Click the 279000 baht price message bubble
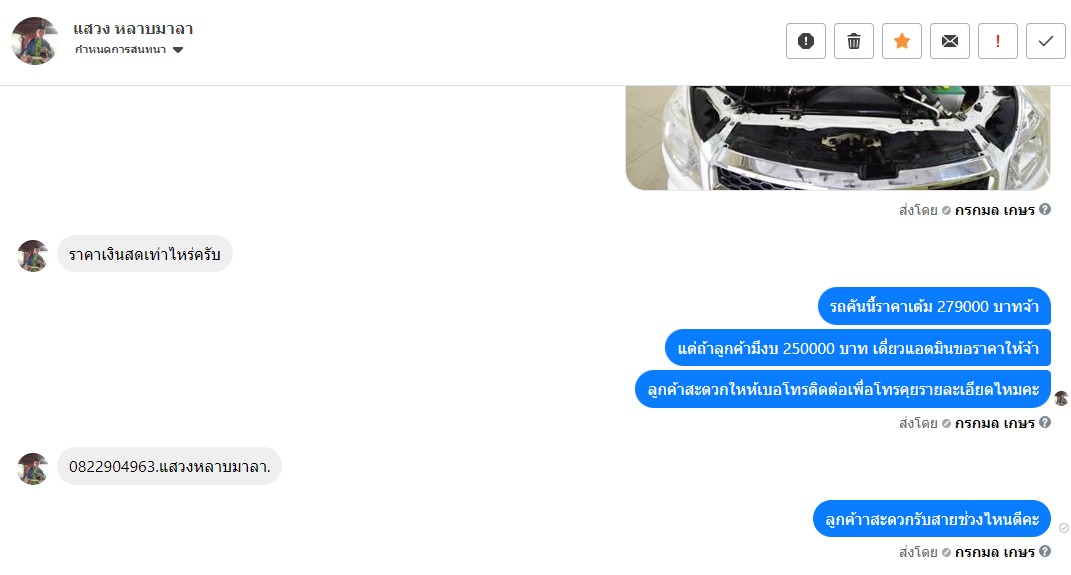Screen dimensions: 1071x575 click(x=934, y=306)
